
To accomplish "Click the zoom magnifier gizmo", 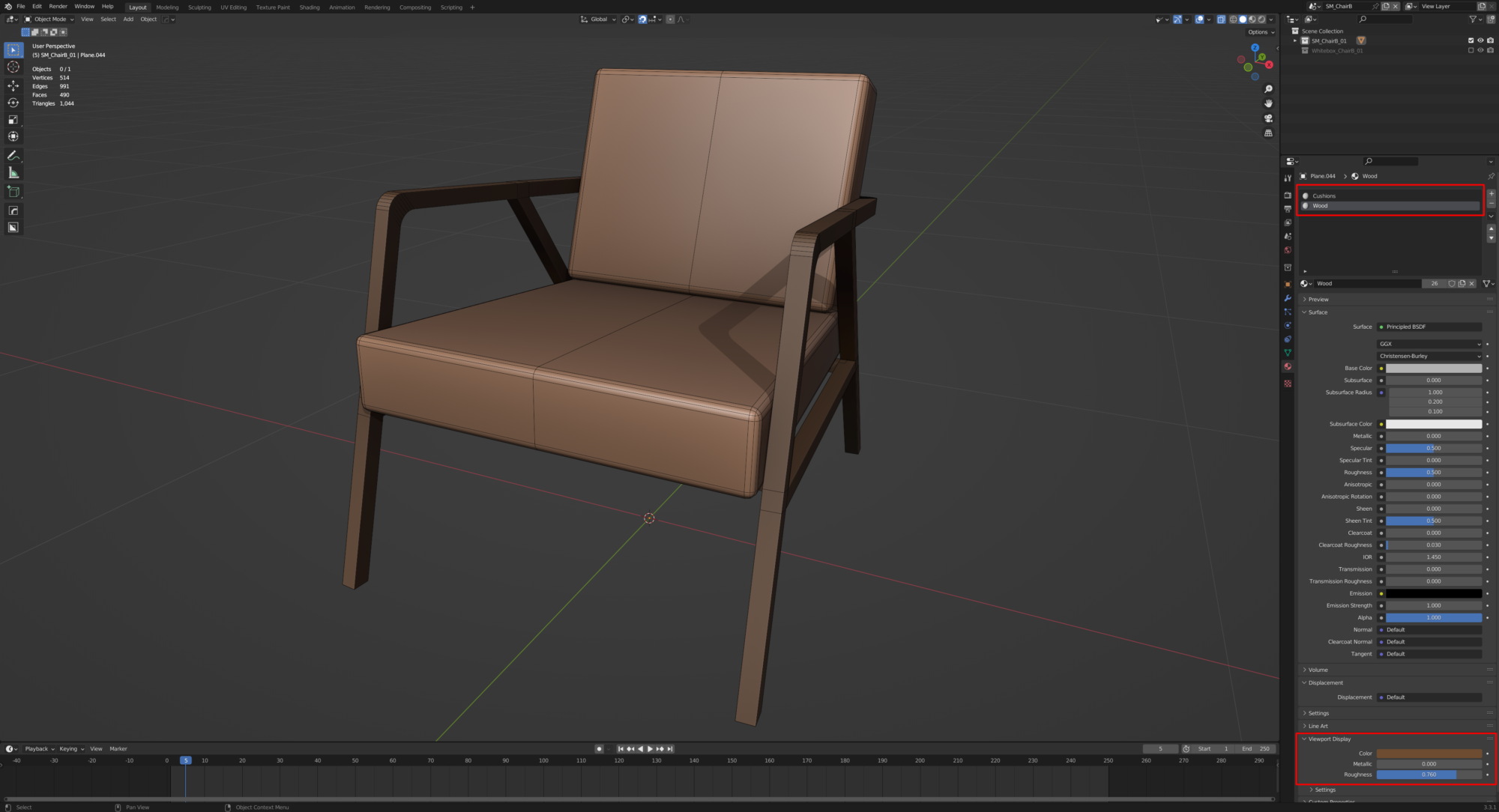I will tap(1268, 89).
